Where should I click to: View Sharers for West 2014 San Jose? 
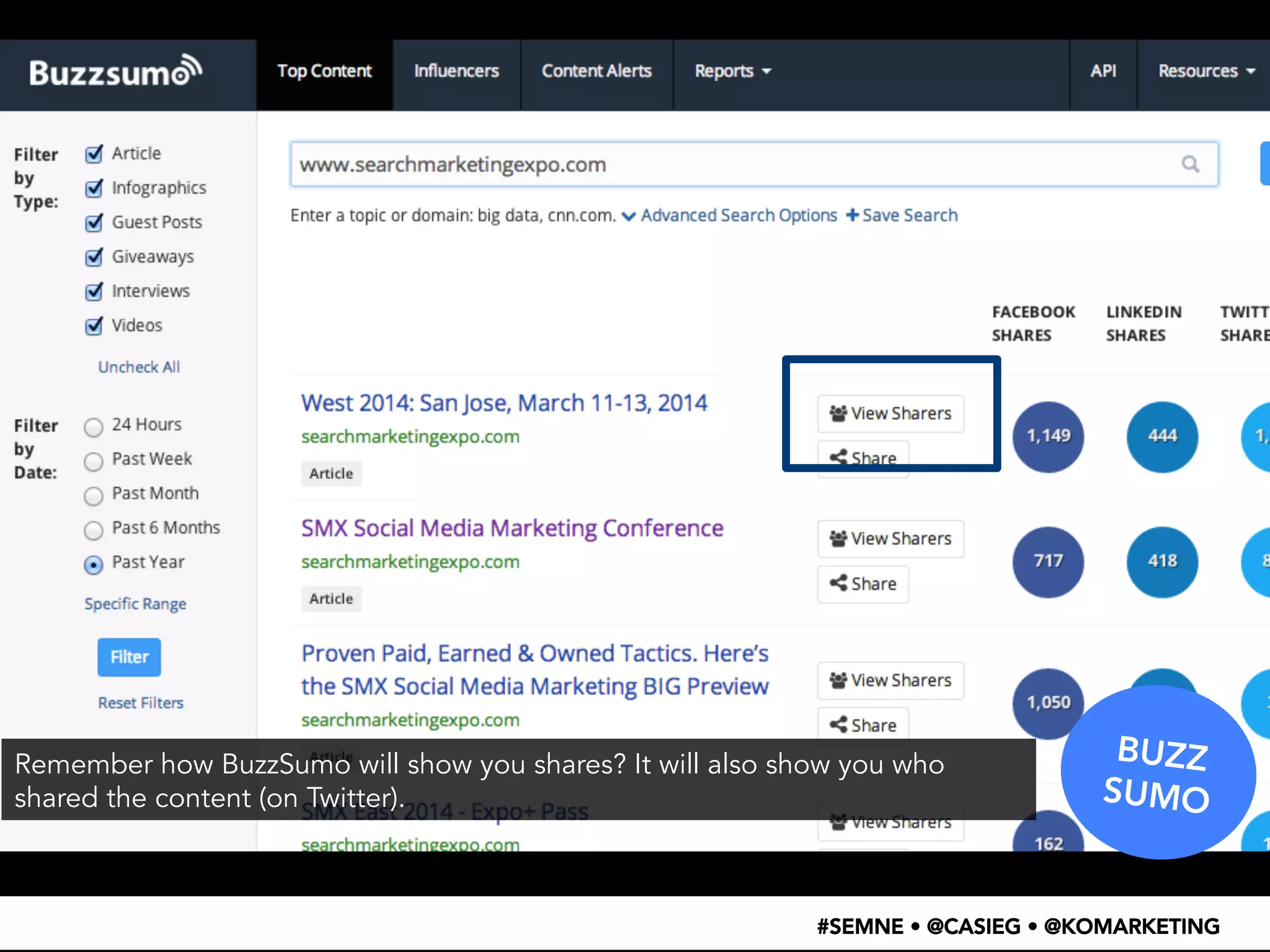pyautogui.click(x=890, y=413)
